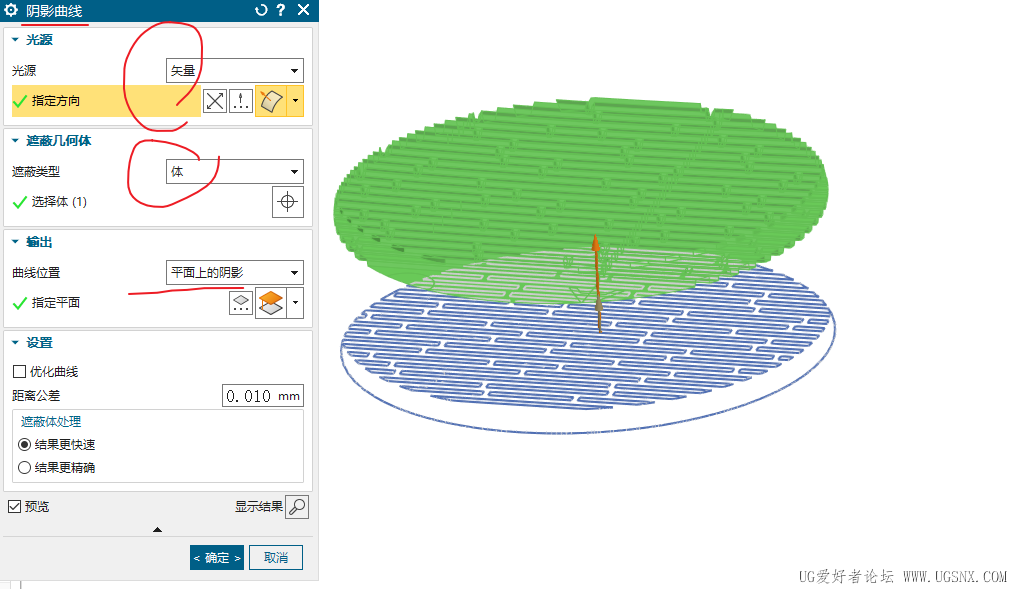
Task: Open the vector dialog icon
Action: (x=241, y=101)
